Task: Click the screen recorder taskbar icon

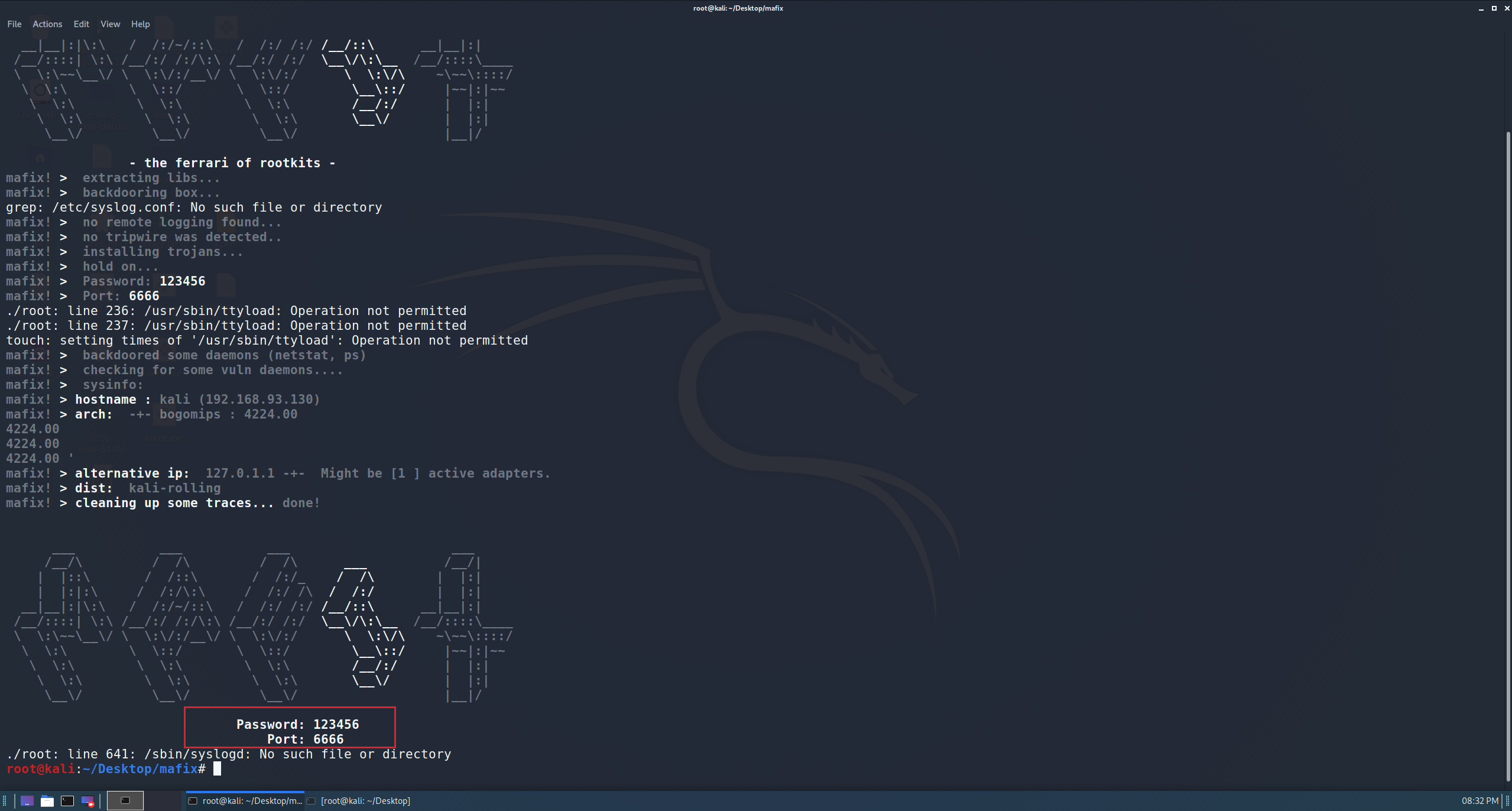Action: 87,801
